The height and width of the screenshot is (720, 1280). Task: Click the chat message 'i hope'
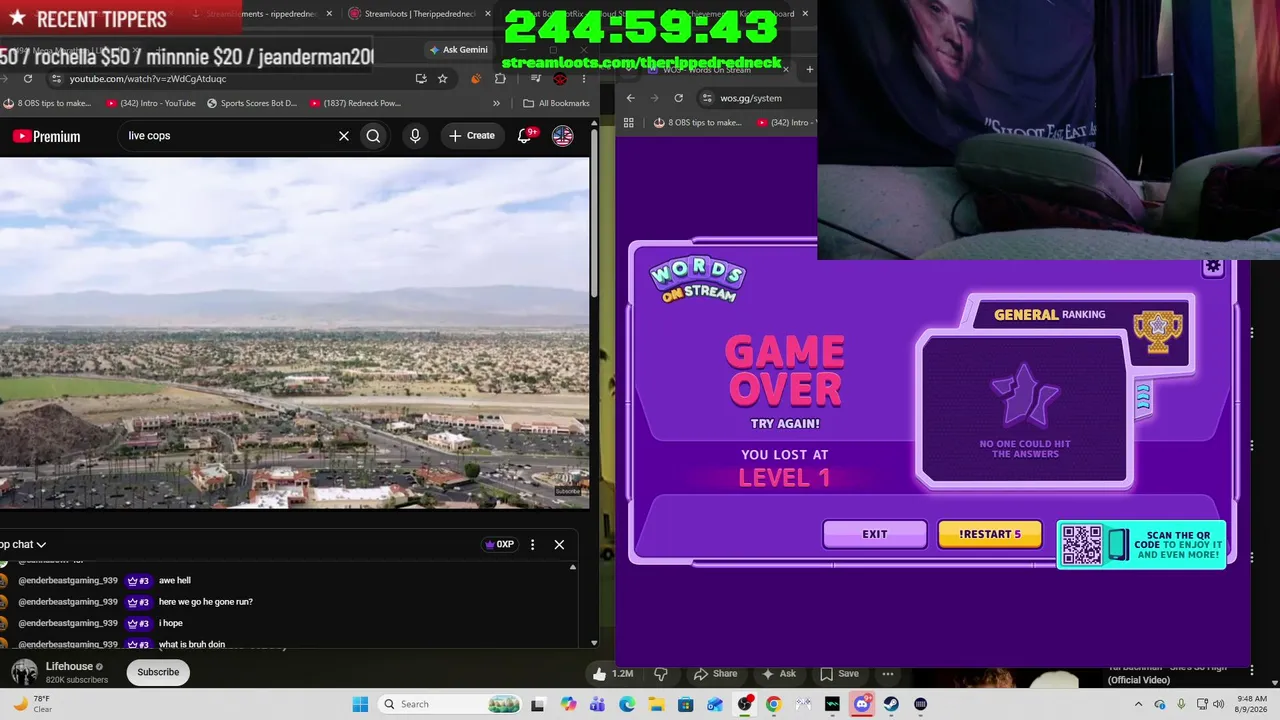tap(171, 623)
